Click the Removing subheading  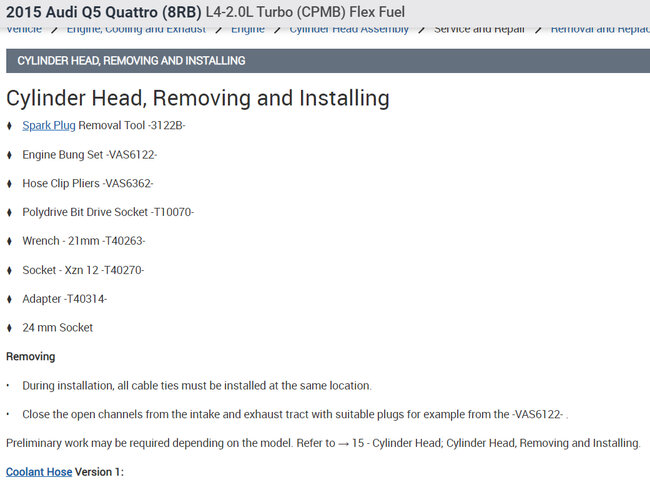(31, 356)
